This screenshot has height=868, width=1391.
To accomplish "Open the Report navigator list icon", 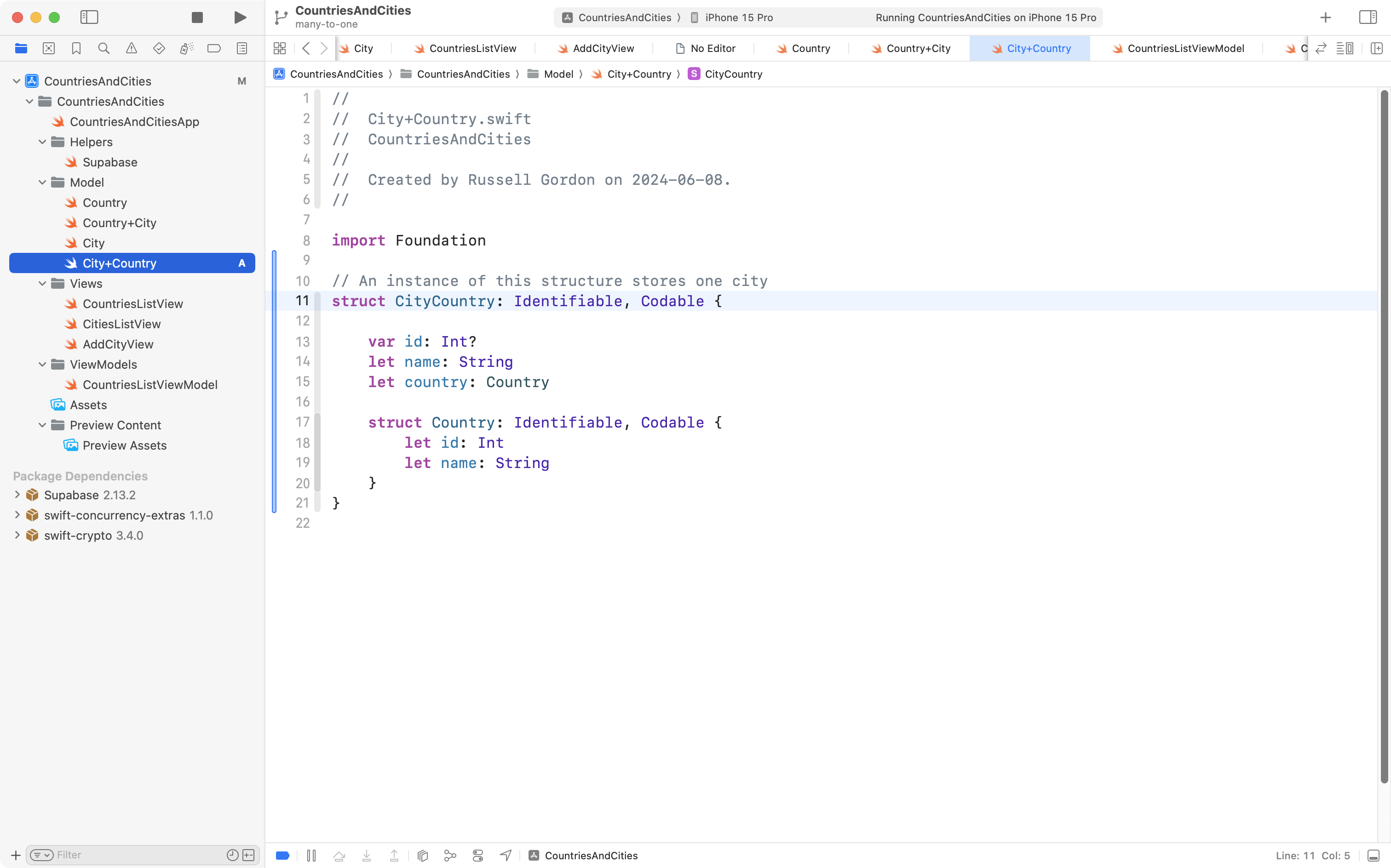I will tap(242, 48).
